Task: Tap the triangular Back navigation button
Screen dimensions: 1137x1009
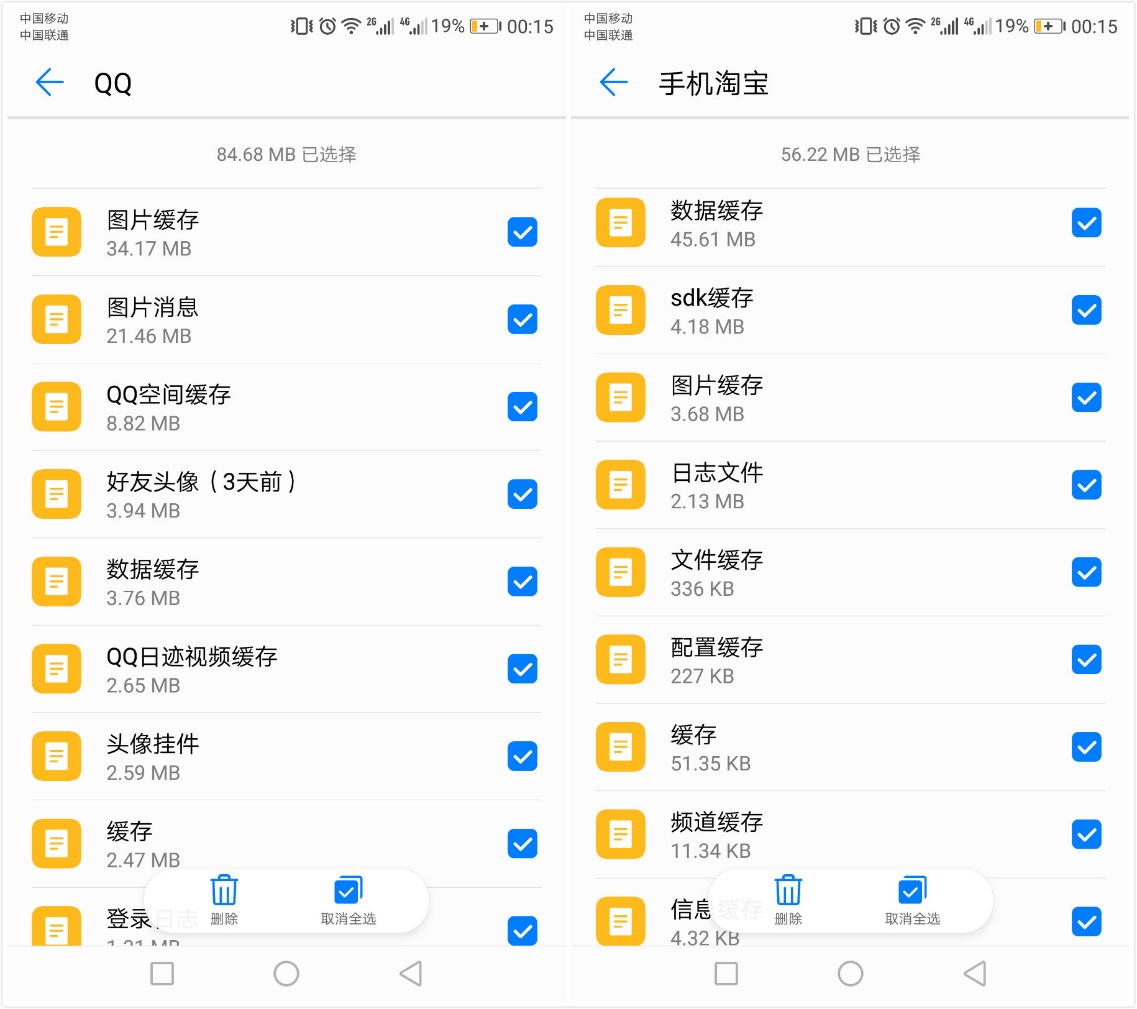Action: pyautogui.click(x=411, y=973)
